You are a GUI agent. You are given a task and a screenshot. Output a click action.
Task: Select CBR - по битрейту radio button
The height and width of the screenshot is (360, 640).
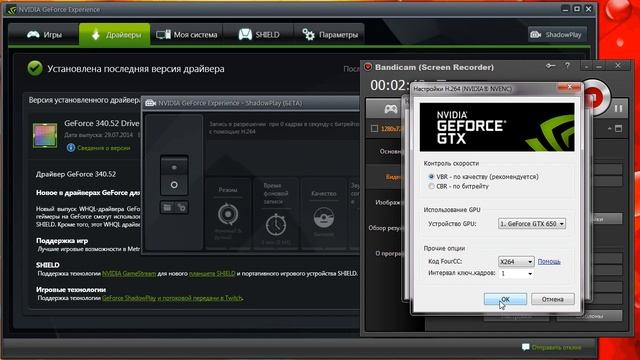pyautogui.click(x=431, y=186)
